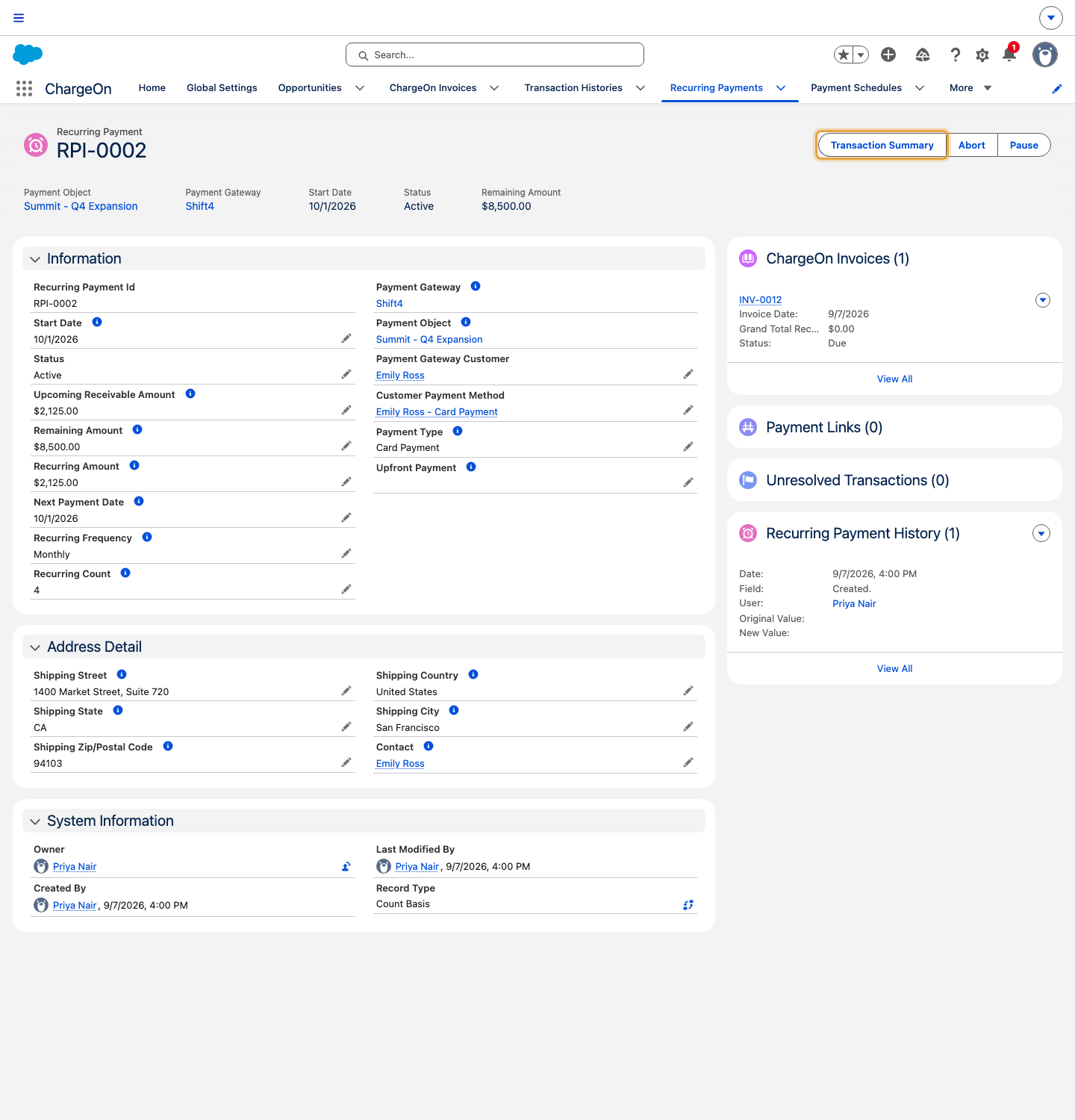The height and width of the screenshot is (1120, 1075).
Task: Open the Setup gear icon
Action: point(982,55)
